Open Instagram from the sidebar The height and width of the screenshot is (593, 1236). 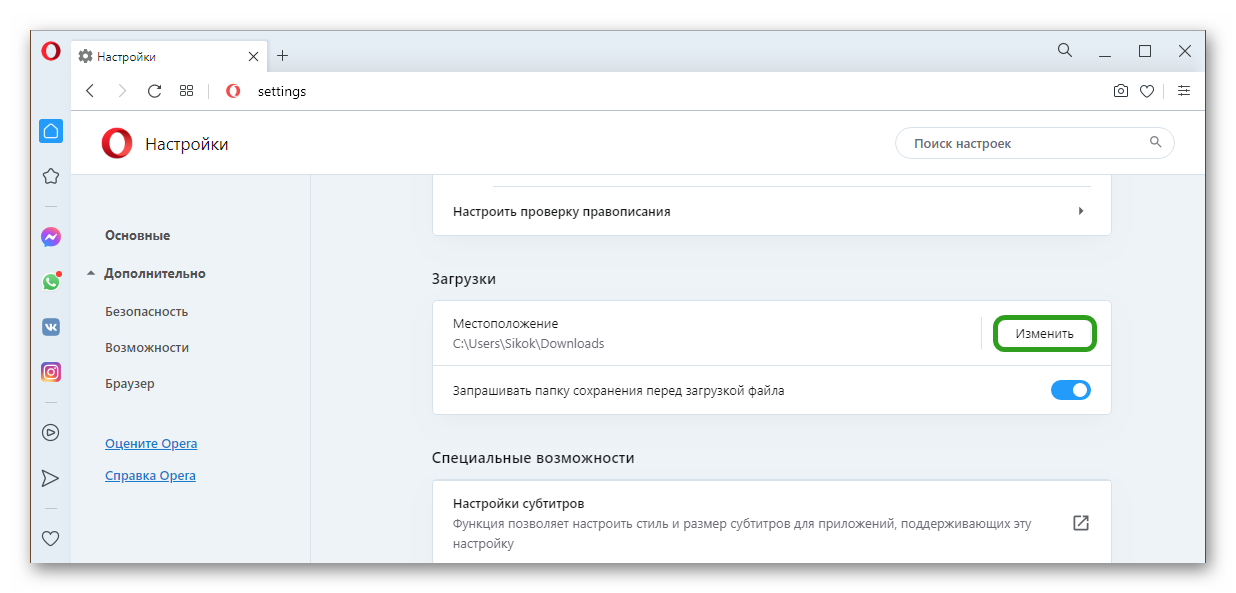51,372
